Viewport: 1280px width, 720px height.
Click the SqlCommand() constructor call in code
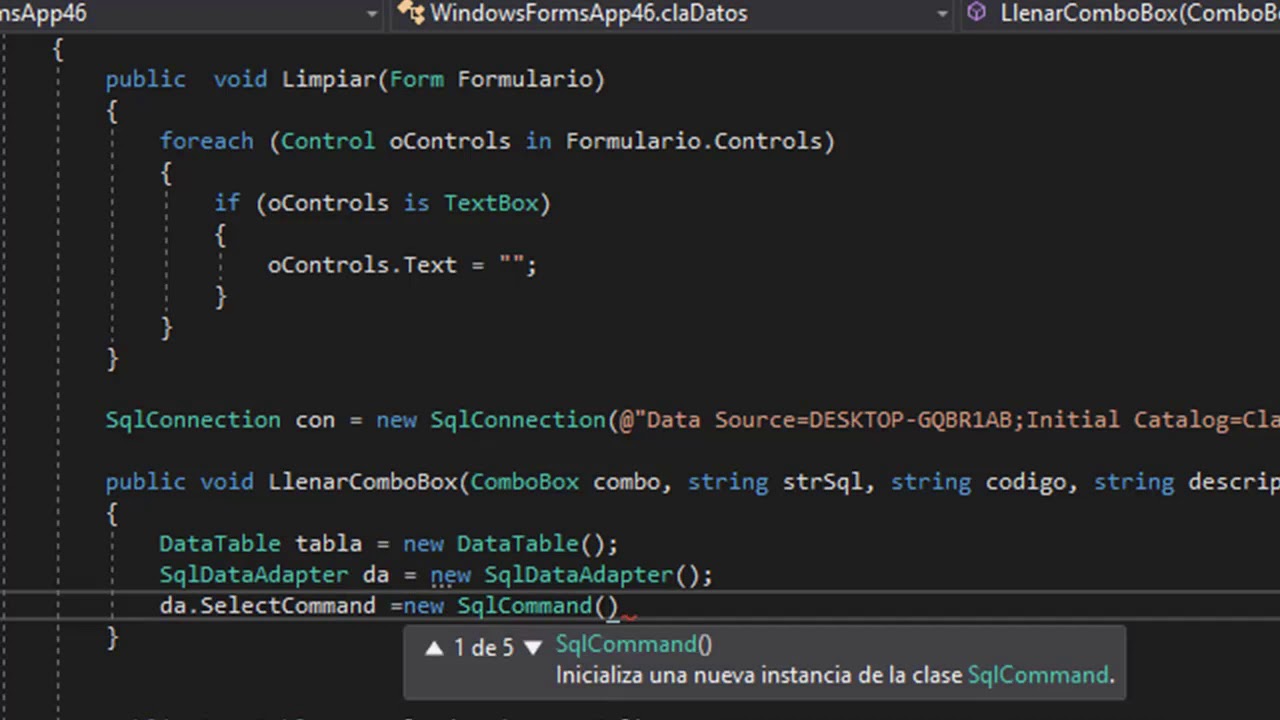pos(538,606)
